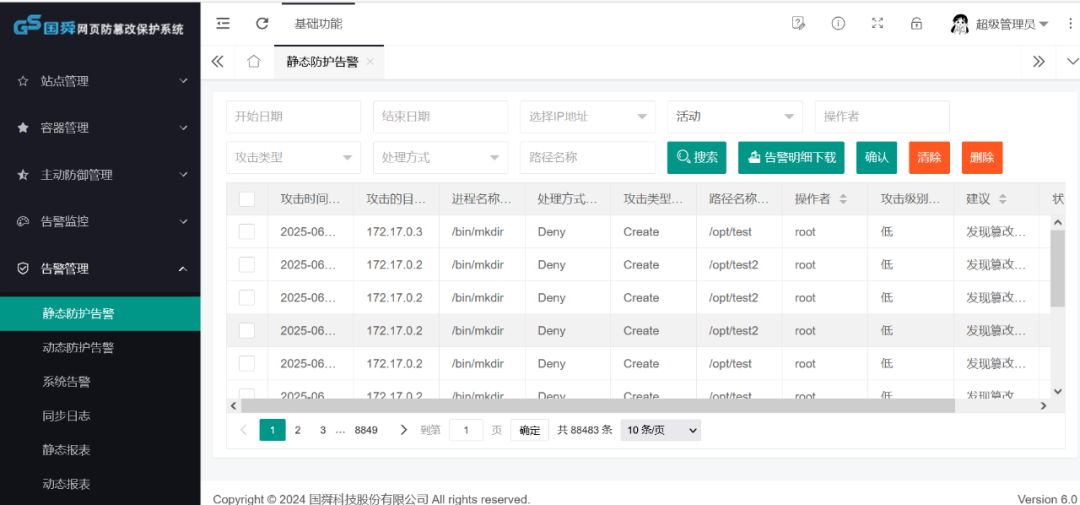Collapse sidebar with the menu fold icon

(223, 23)
